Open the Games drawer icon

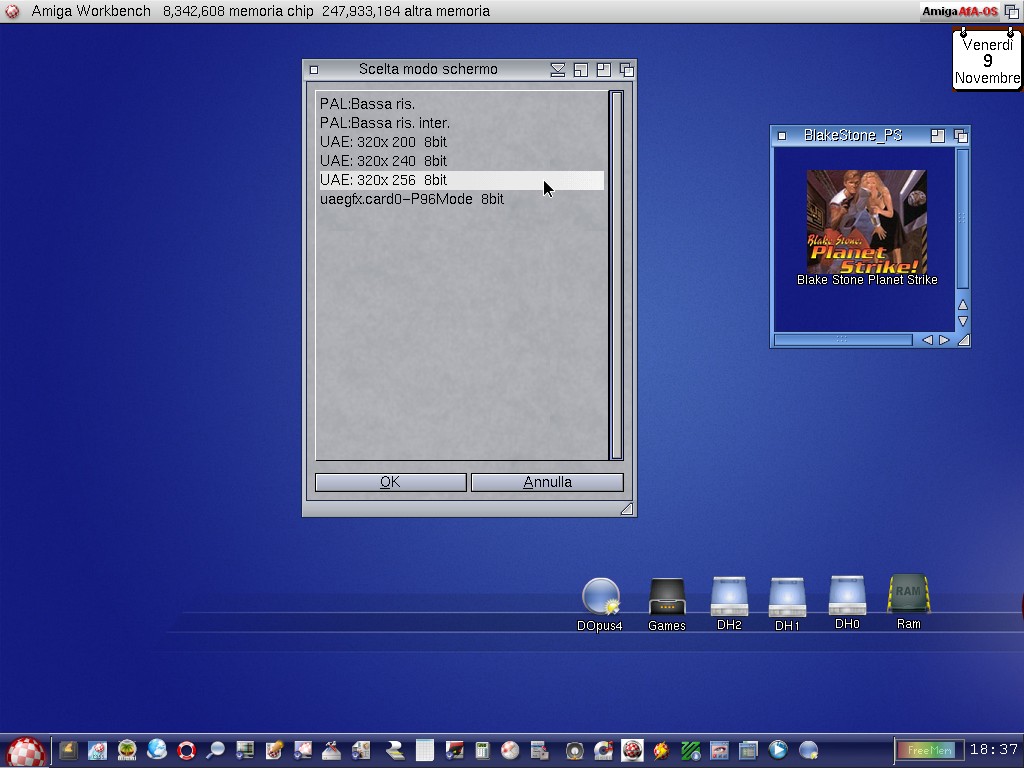[666, 598]
